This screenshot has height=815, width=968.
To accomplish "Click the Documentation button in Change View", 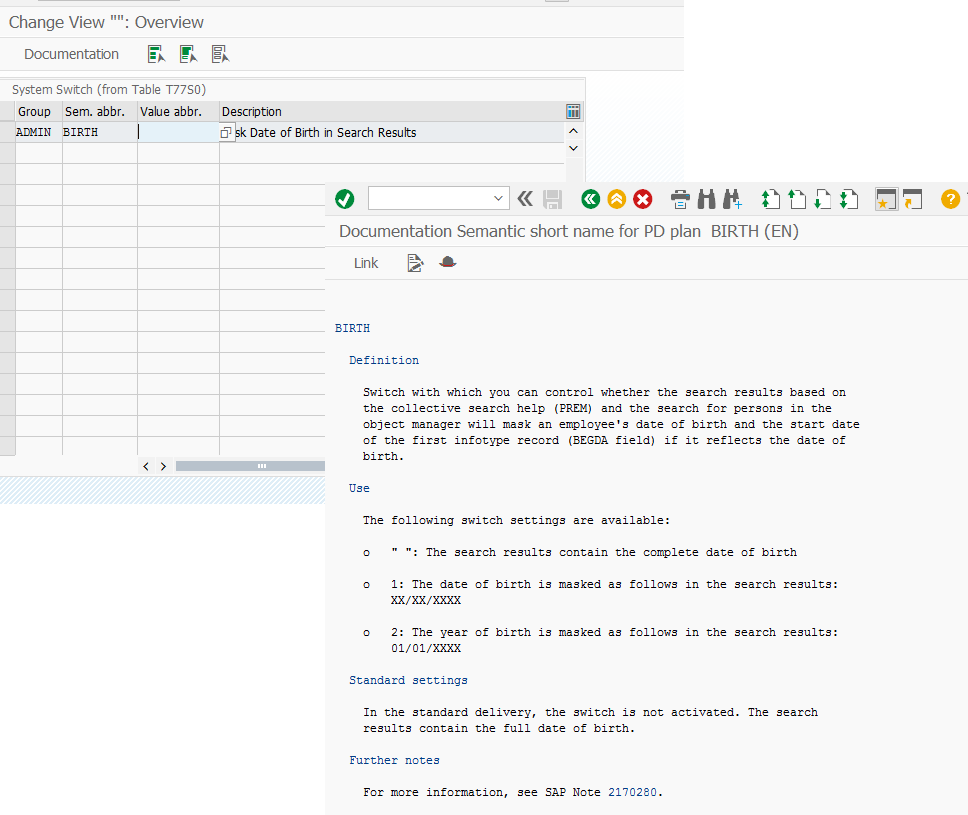I will [x=72, y=54].
